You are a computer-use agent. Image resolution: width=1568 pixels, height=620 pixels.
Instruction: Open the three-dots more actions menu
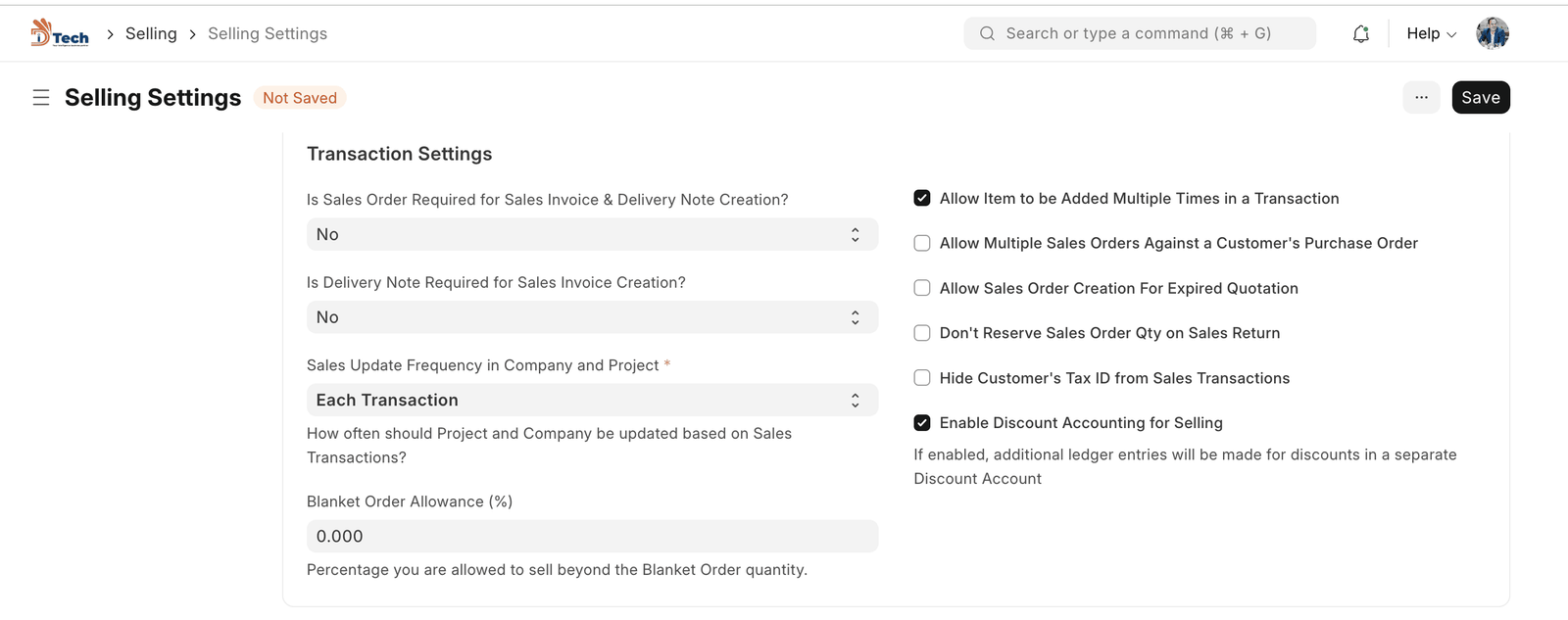(1421, 98)
